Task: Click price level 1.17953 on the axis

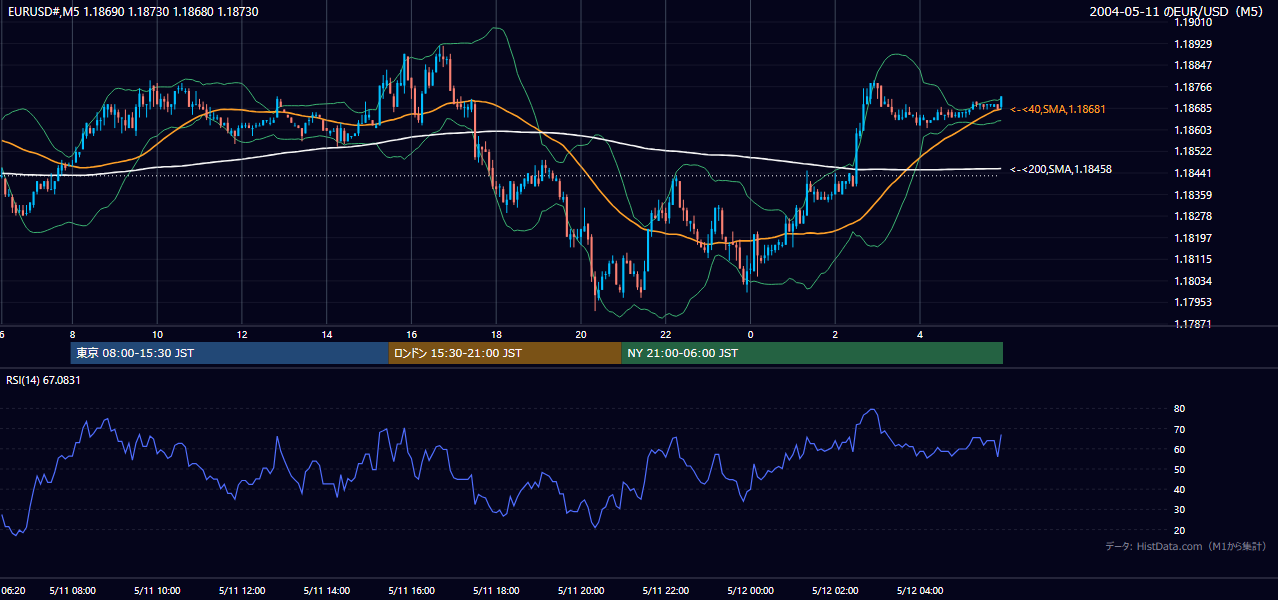Action: [1194, 302]
